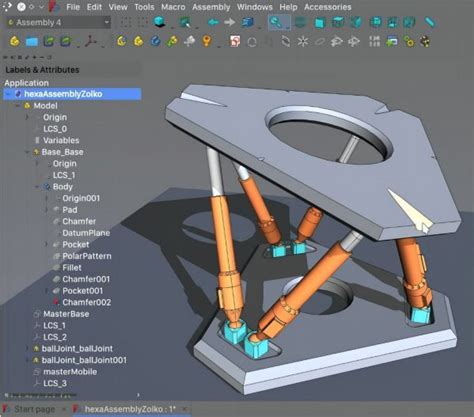This screenshot has width=474, height=417.
Task: Open the Macro menu
Action: pyautogui.click(x=173, y=7)
